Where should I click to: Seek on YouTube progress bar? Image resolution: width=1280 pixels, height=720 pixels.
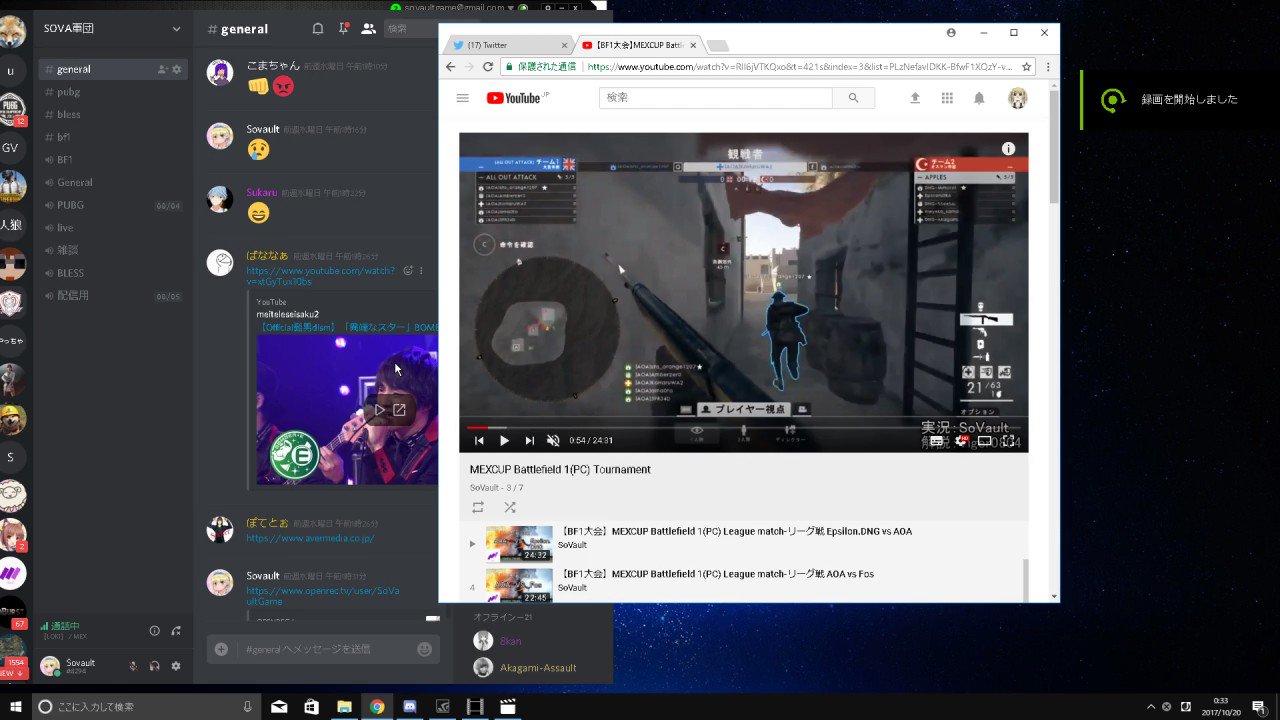click(743, 428)
